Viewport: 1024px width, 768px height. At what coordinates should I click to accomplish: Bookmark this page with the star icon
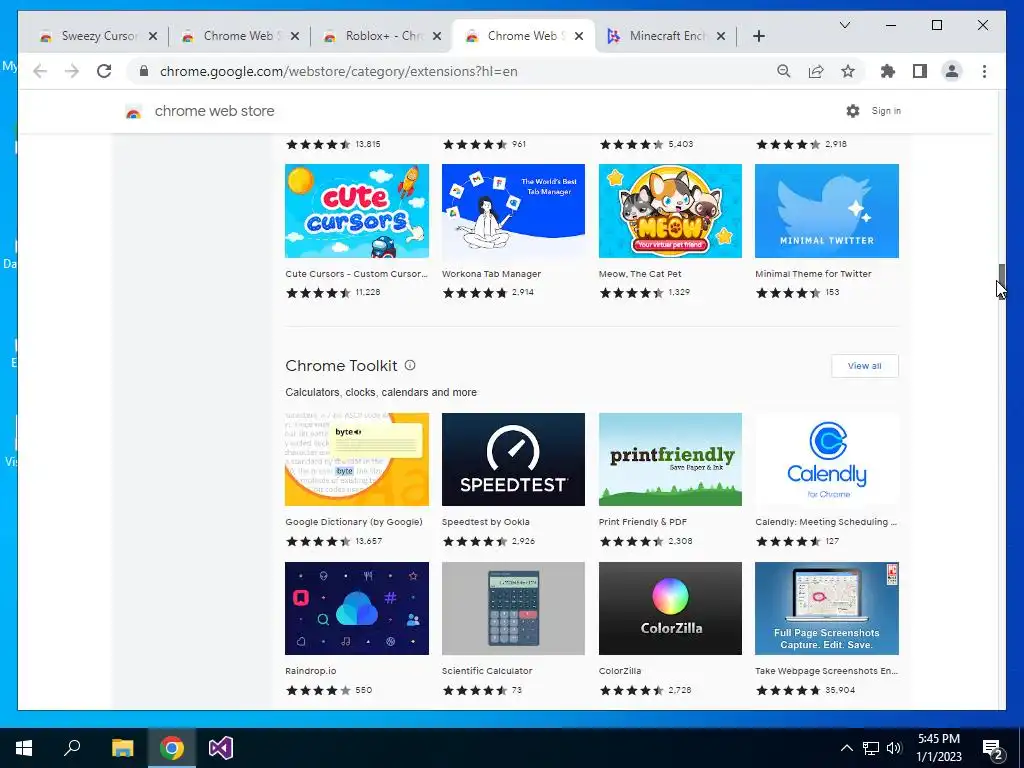click(x=848, y=71)
